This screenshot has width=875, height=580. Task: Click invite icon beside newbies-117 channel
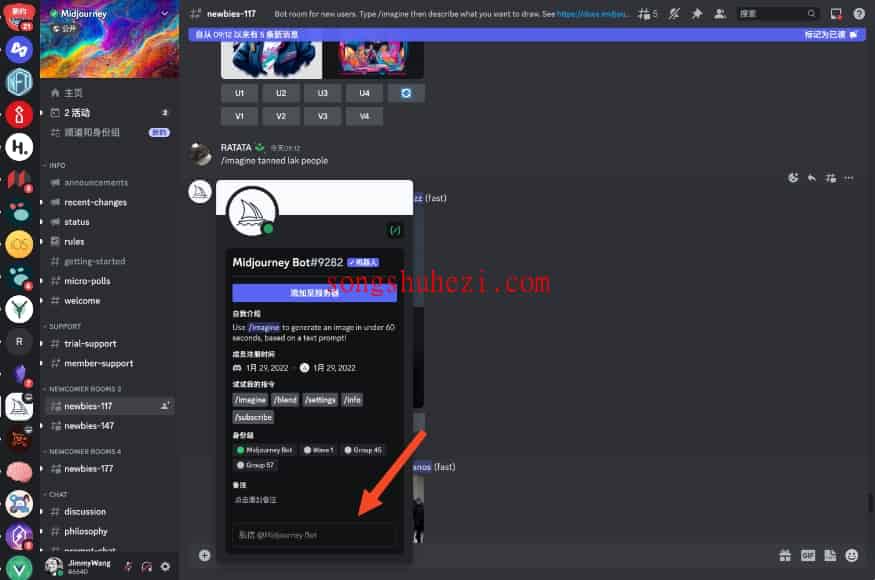point(165,406)
